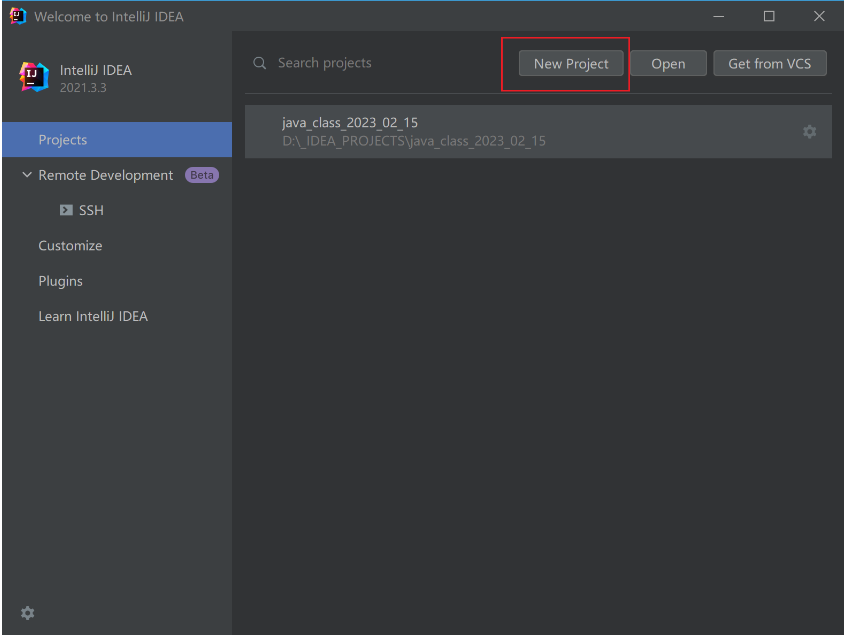Open the settings gear at the bottom left
The width and height of the screenshot is (844, 636).
coord(27,613)
